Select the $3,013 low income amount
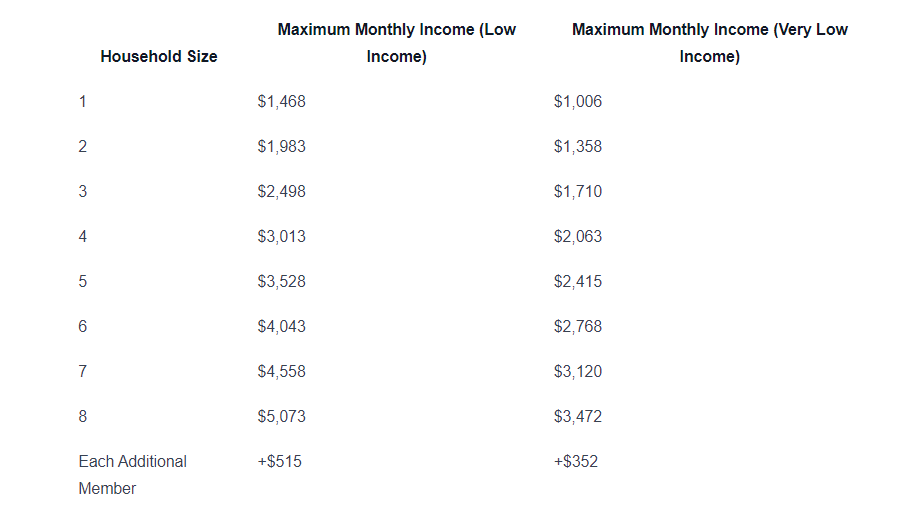The height and width of the screenshot is (512, 910). click(x=281, y=236)
